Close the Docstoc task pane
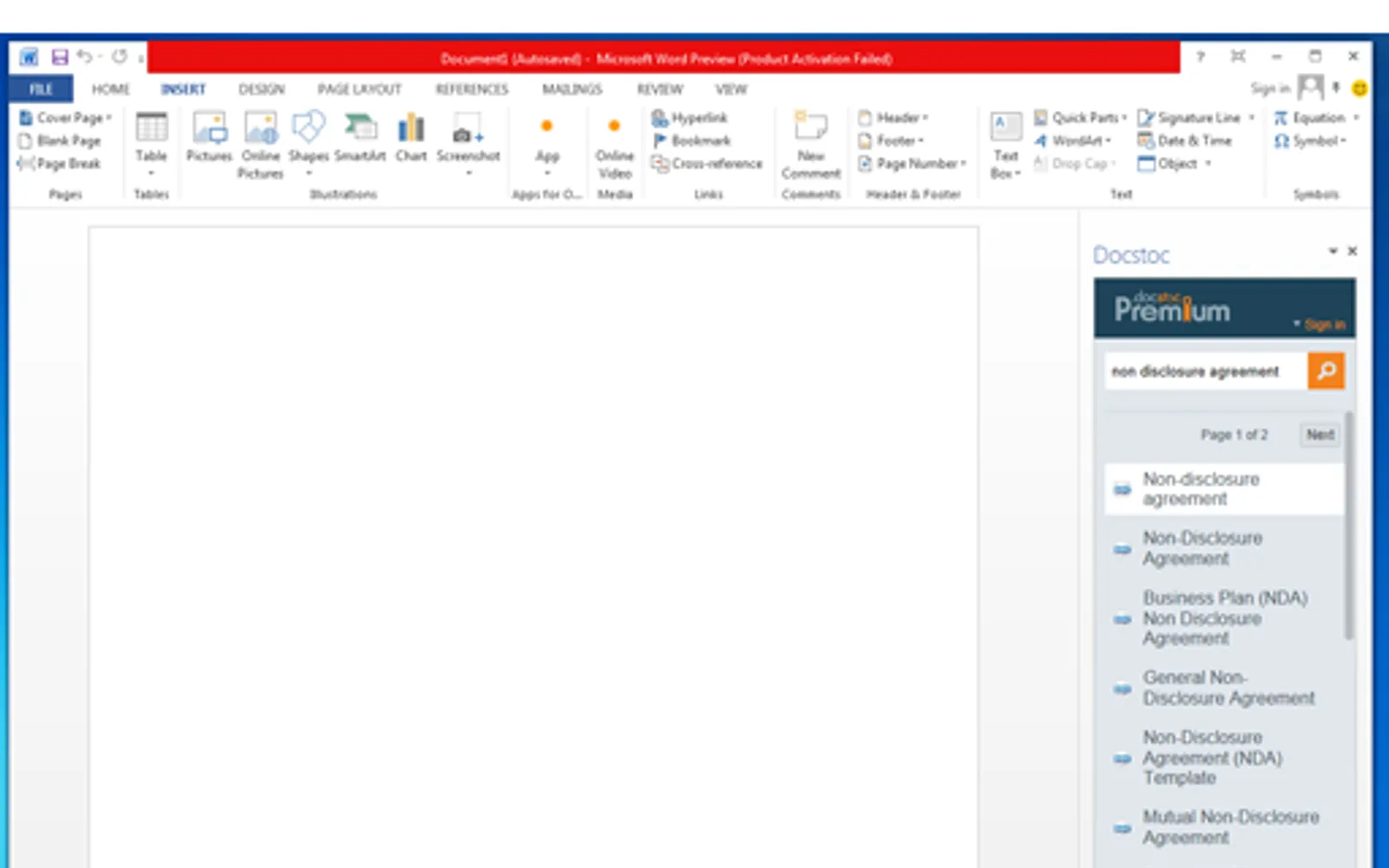Screen dimensions: 1389x868 [x=1353, y=251]
